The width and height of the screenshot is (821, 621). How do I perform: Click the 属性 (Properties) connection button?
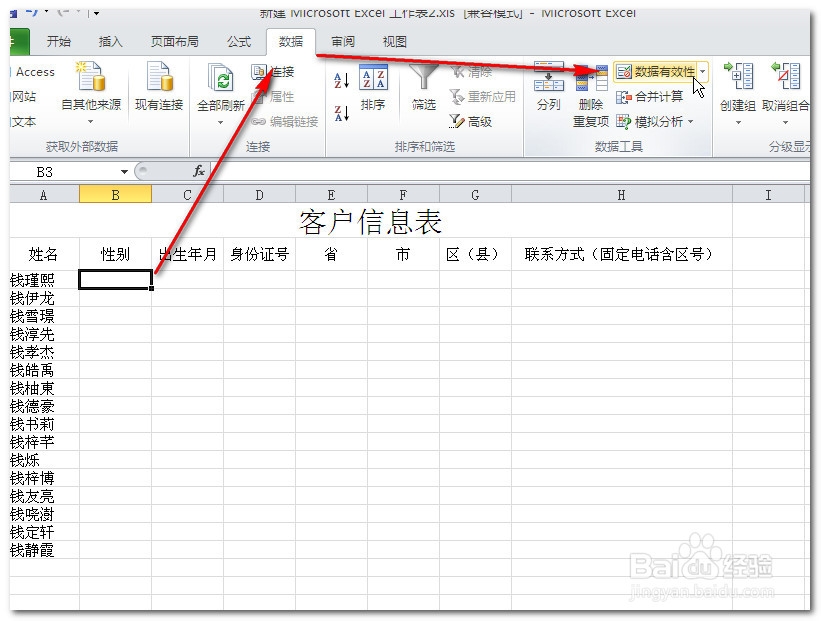(273, 97)
